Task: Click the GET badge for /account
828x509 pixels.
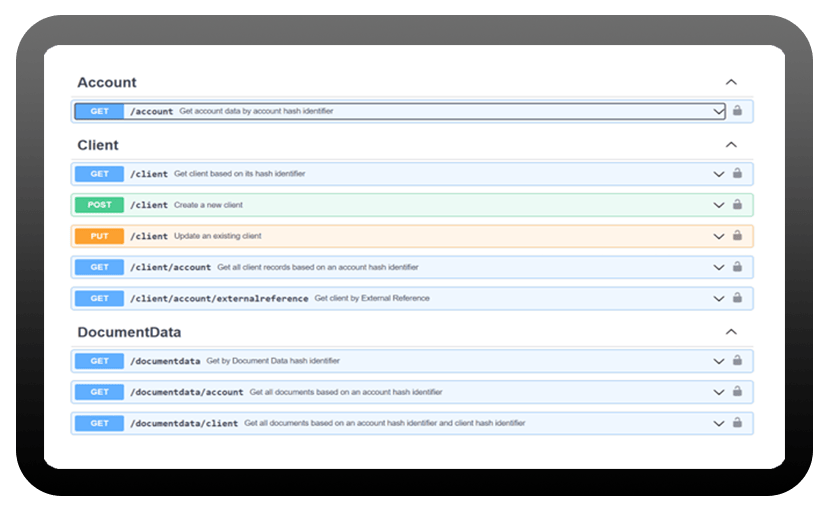Action: pos(99,111)
